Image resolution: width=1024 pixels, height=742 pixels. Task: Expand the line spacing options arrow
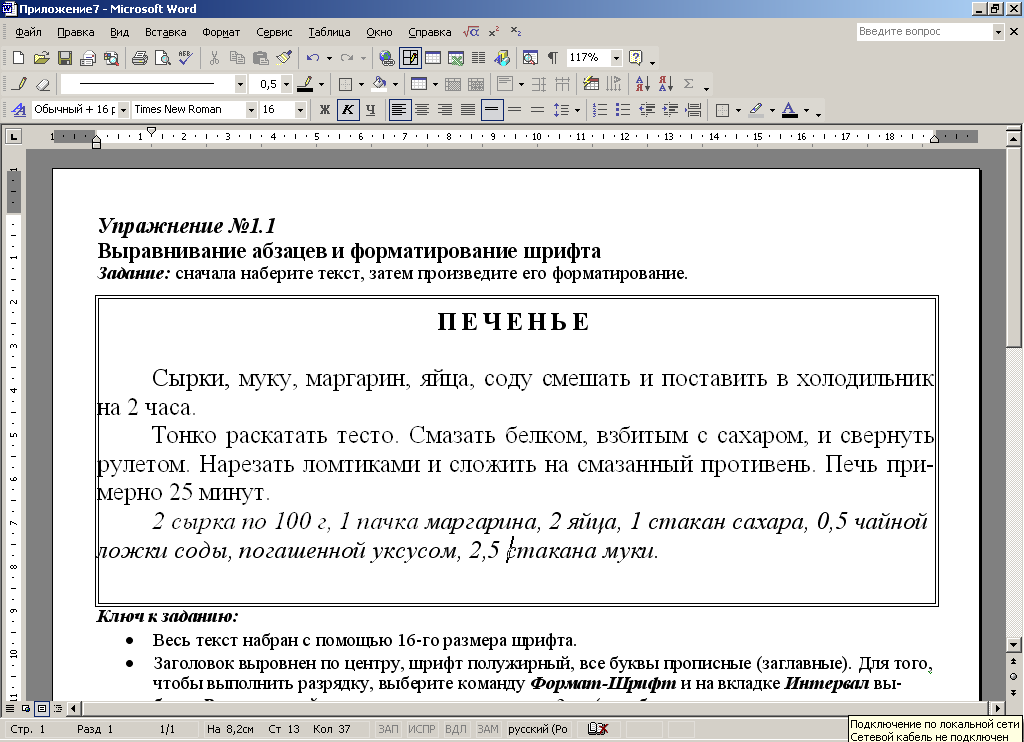click(577, 110)
